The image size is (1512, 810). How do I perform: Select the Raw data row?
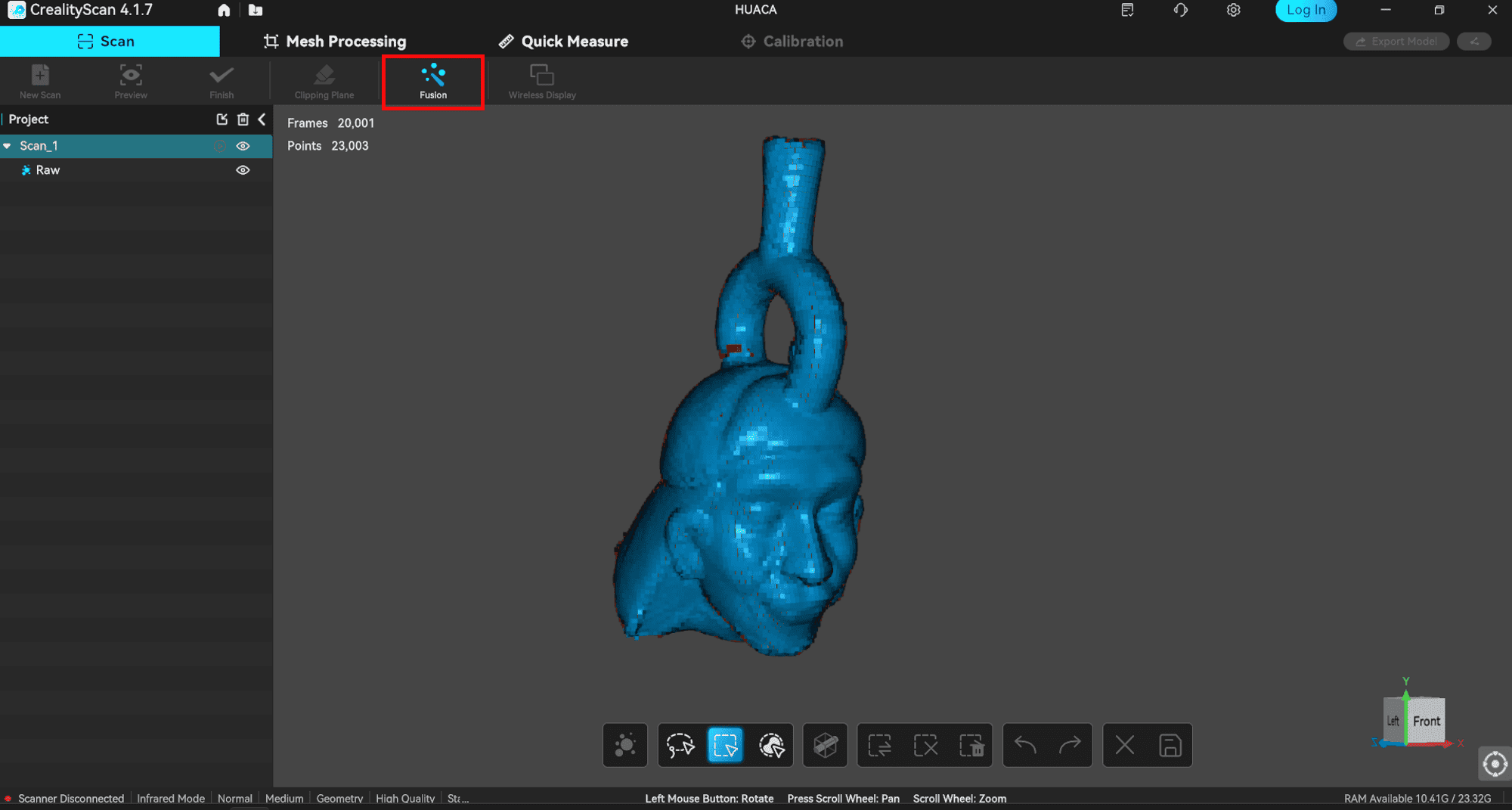click(136, 170)
